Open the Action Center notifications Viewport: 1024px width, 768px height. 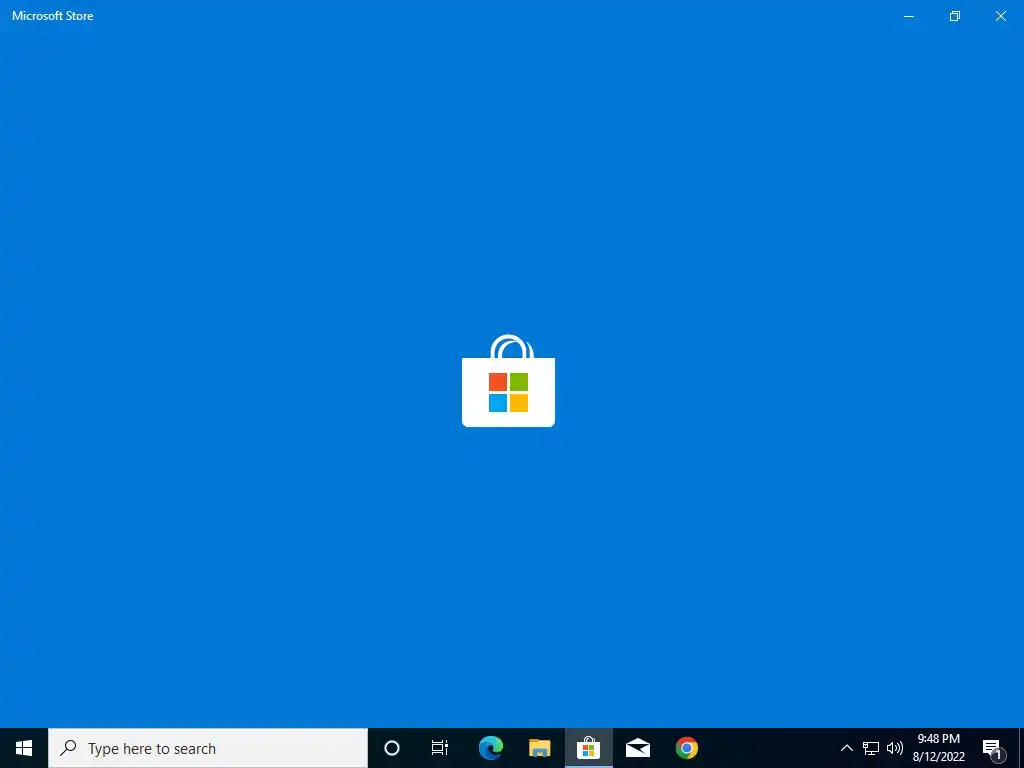click(x=993, y=748)
